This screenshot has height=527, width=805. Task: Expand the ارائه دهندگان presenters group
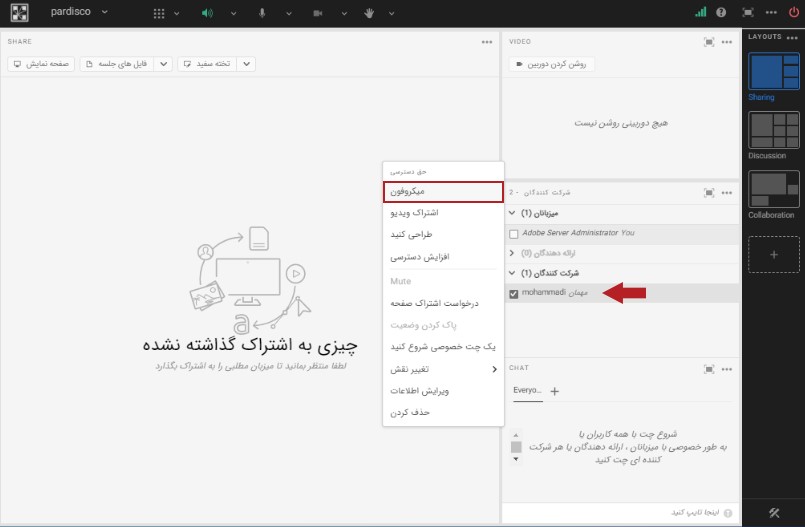[x=512, y=253]
